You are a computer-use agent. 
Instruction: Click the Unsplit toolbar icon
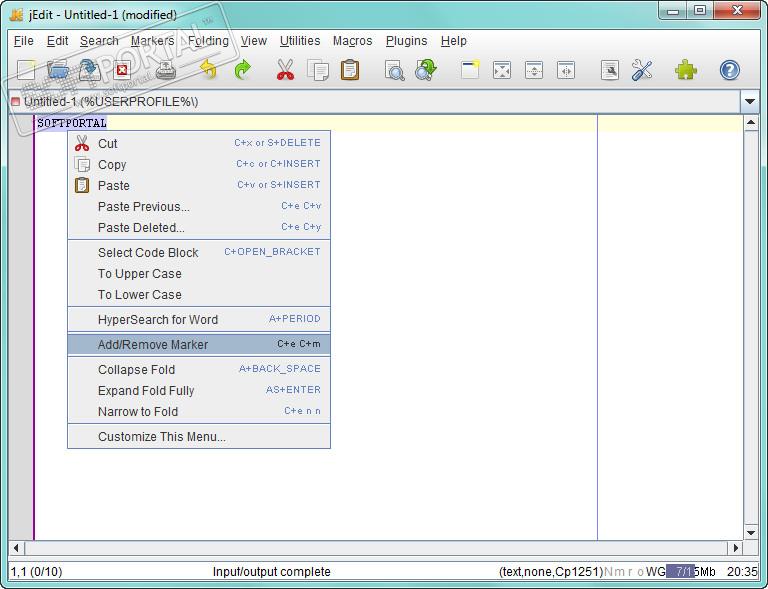click(502, 70)
